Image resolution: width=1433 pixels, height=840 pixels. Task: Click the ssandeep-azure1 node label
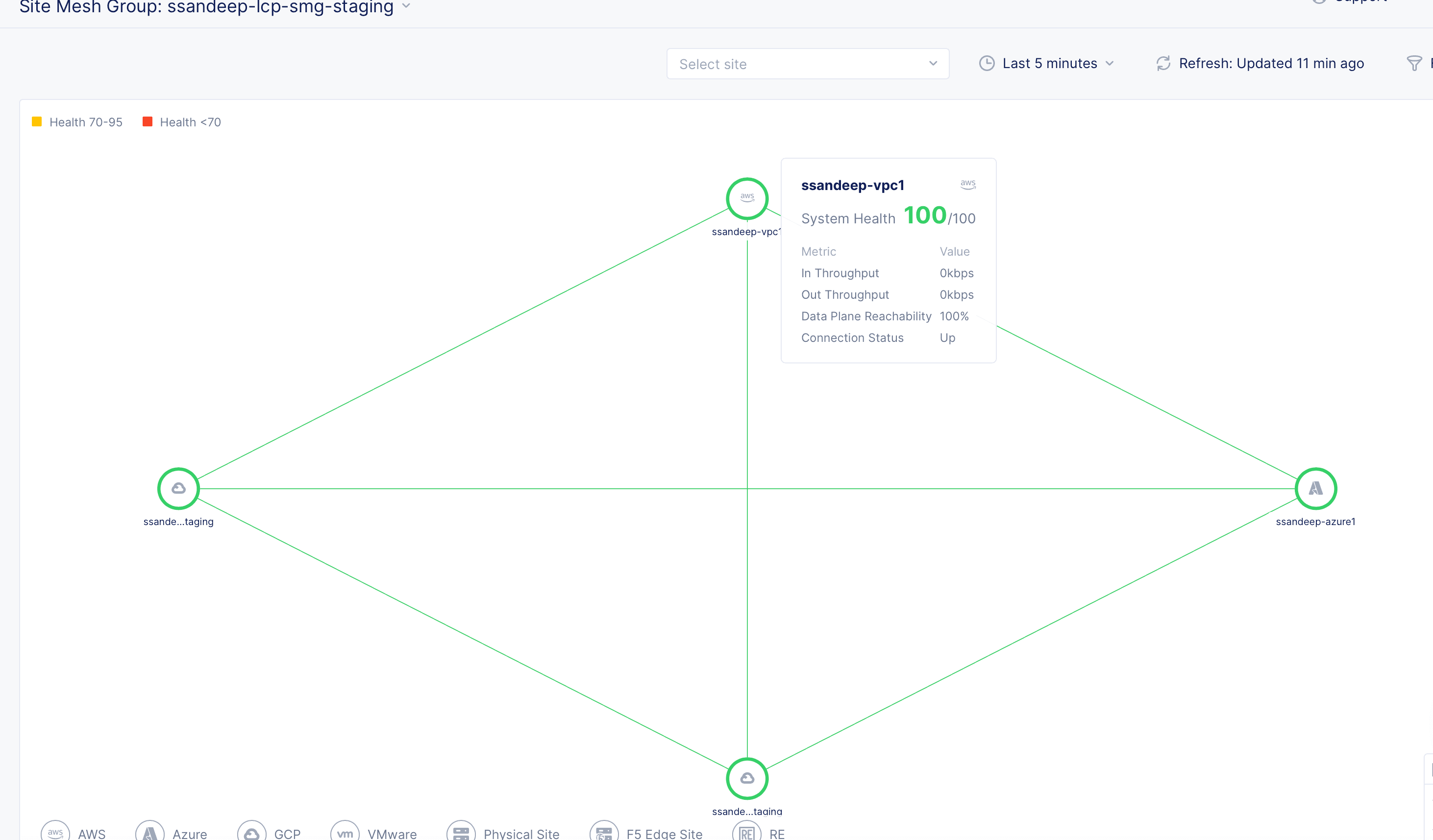click(x=1315, y=522)
